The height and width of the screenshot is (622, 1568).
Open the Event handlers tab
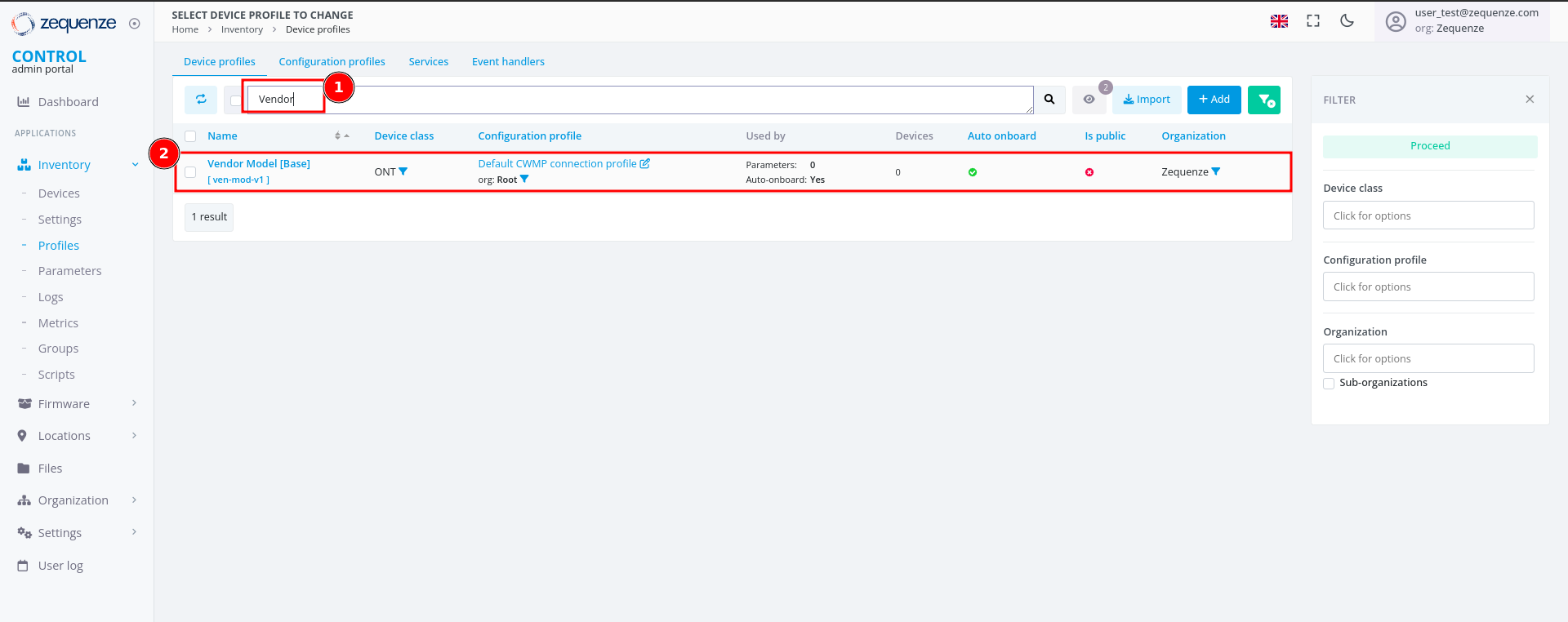click(508, 62)
